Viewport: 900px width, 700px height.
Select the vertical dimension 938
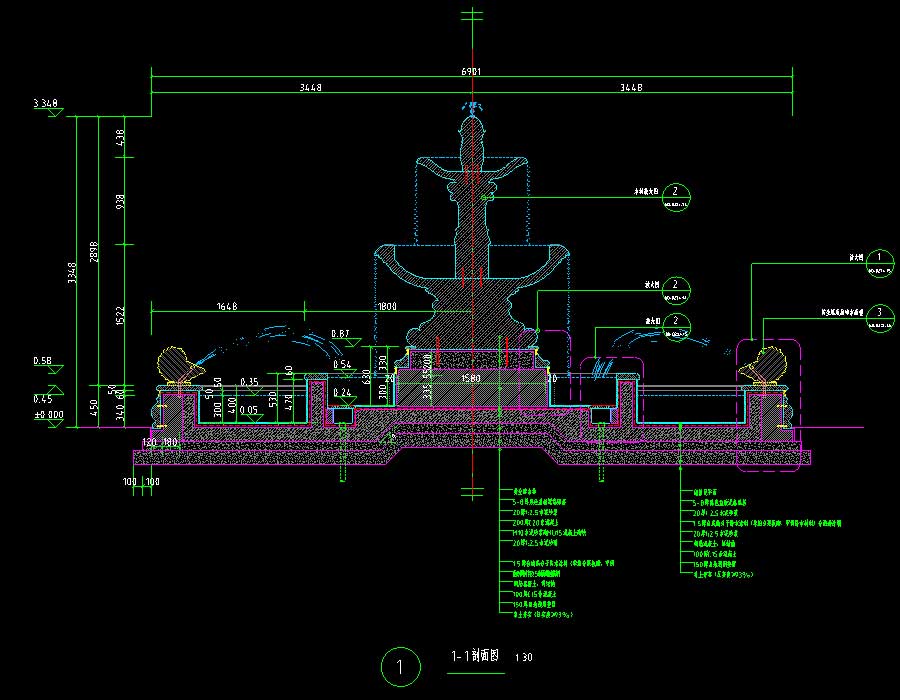coord(120,202)
